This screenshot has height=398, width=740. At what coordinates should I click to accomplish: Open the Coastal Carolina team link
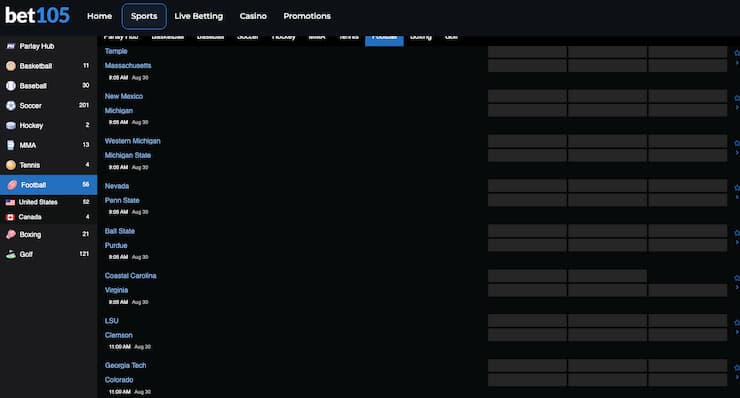pyautogui.click(x=130, y=276)
